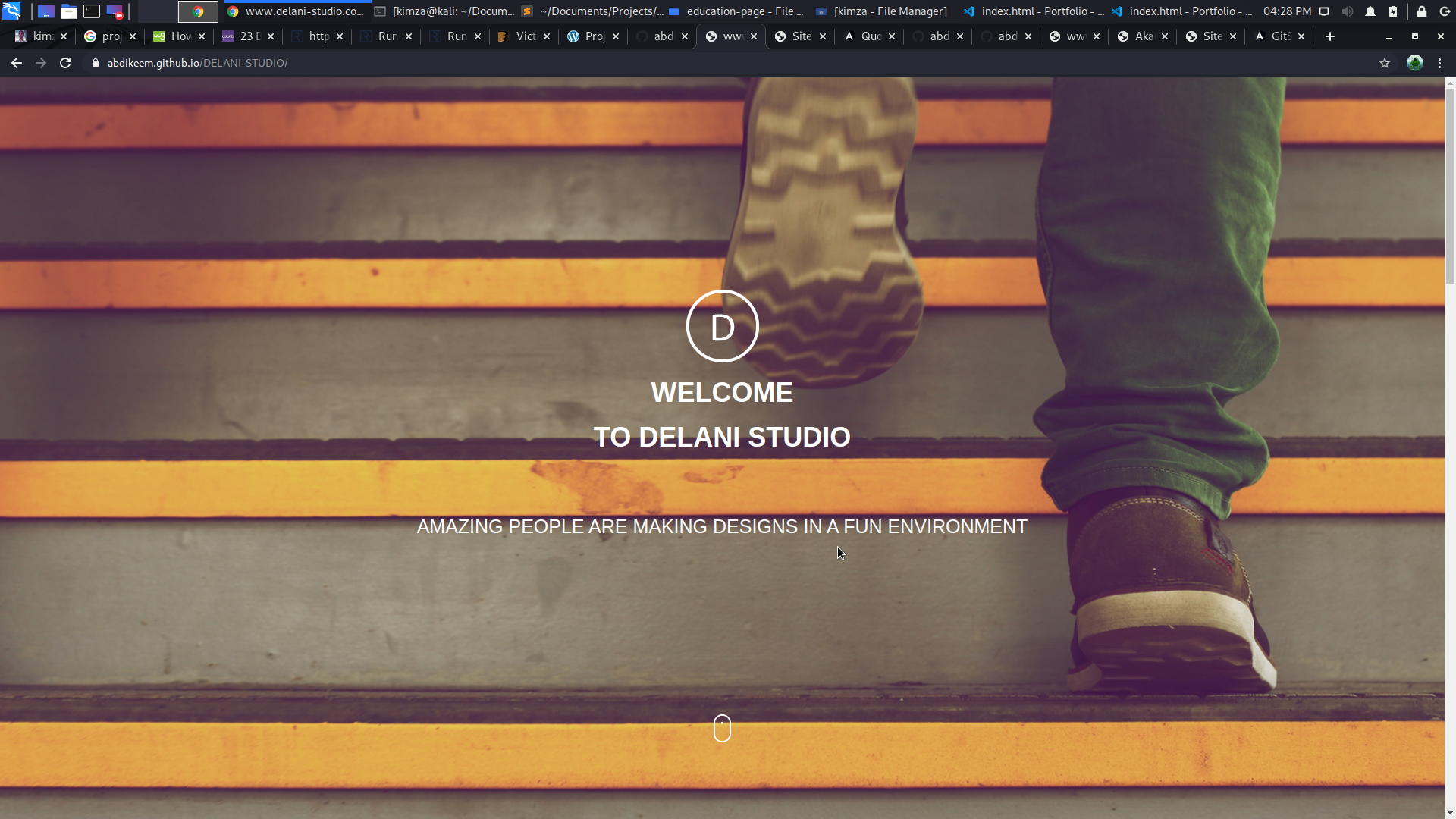
Task: Switch to kimza@kali terminal window
Action: point(446,11)
